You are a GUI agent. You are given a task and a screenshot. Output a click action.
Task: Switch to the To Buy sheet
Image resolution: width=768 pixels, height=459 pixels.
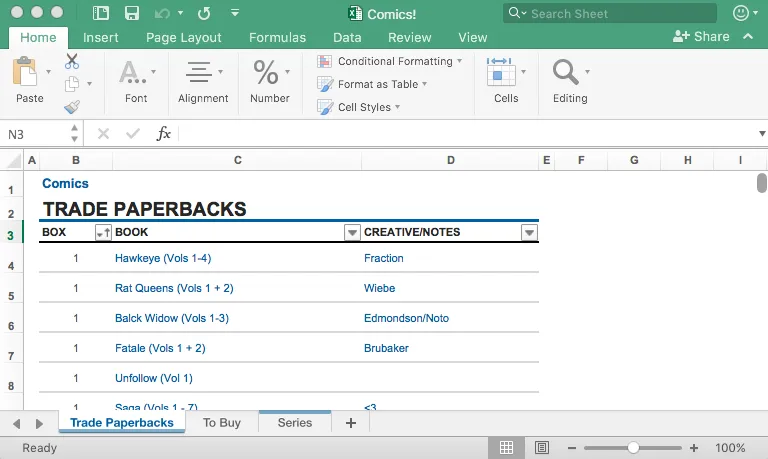click(x=221, y=422)
